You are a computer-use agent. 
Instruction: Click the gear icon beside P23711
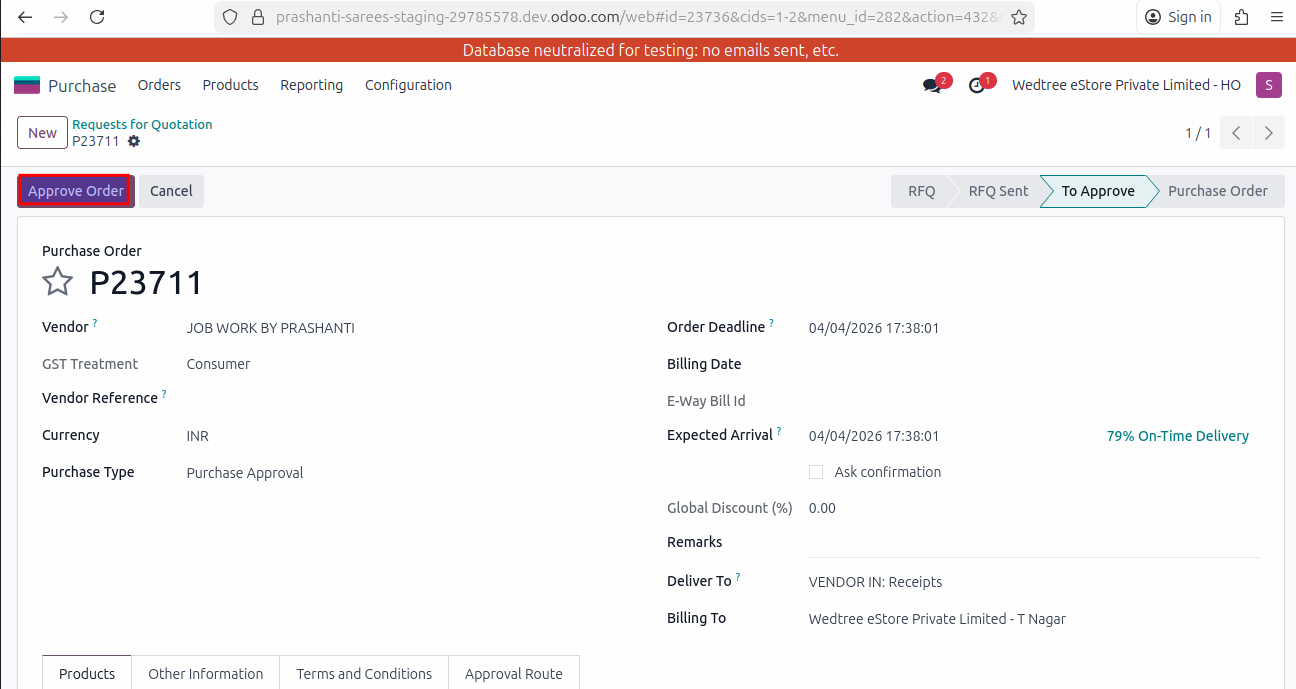(x=134, y=141)
